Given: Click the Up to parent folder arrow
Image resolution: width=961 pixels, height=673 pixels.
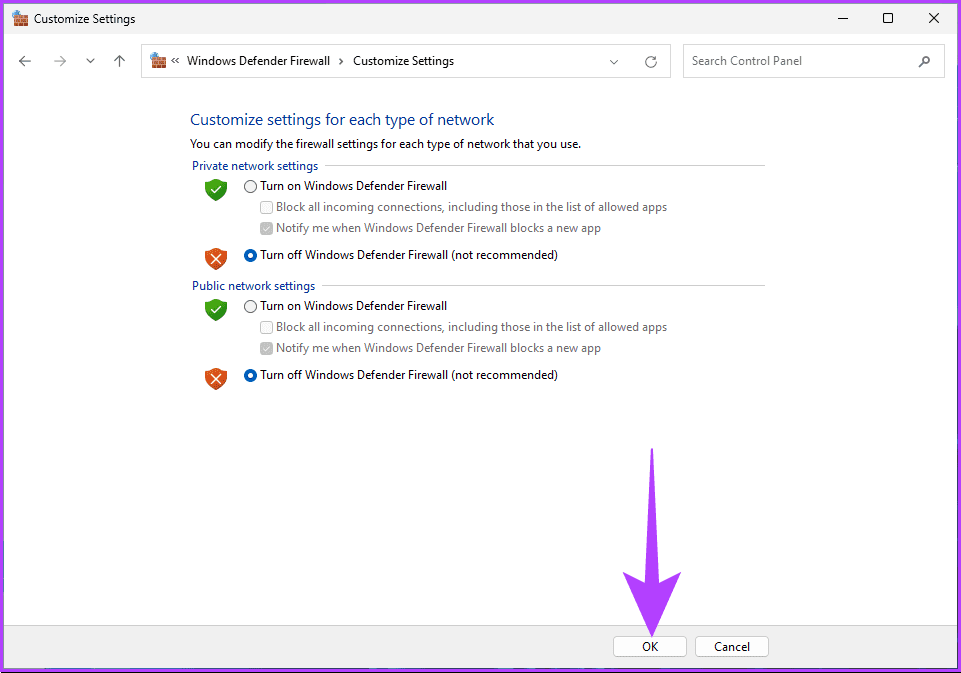Looking at the screenshot, I should coord(120,61).
